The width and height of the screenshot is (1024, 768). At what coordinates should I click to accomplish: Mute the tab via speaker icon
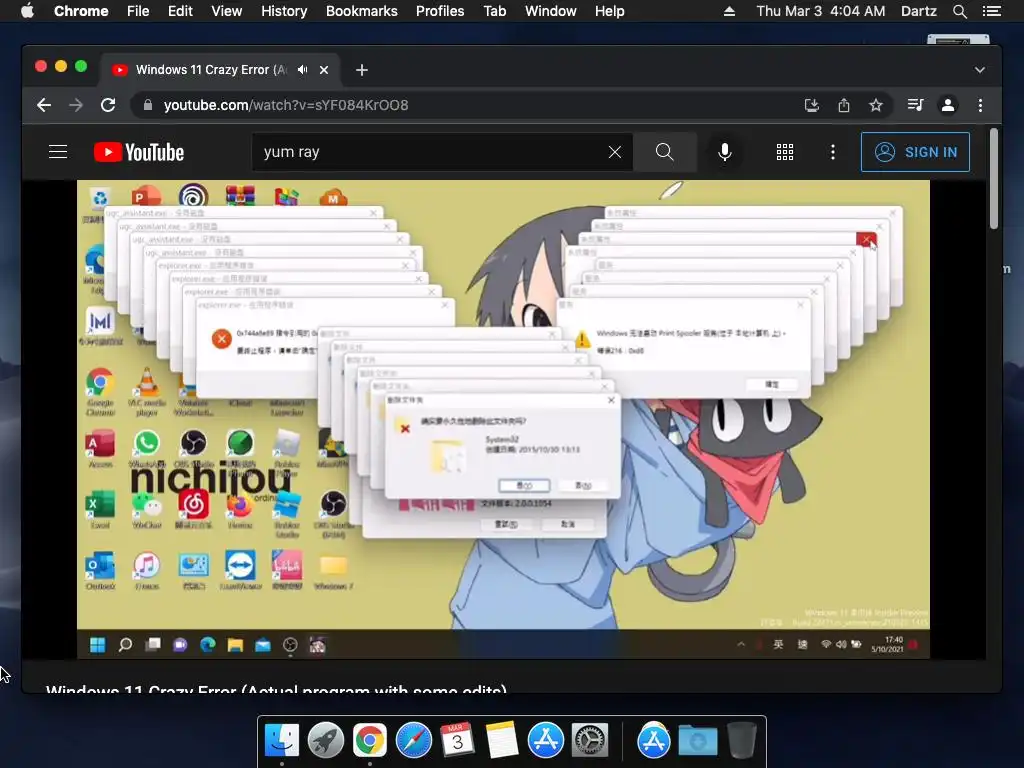point(302,70)
